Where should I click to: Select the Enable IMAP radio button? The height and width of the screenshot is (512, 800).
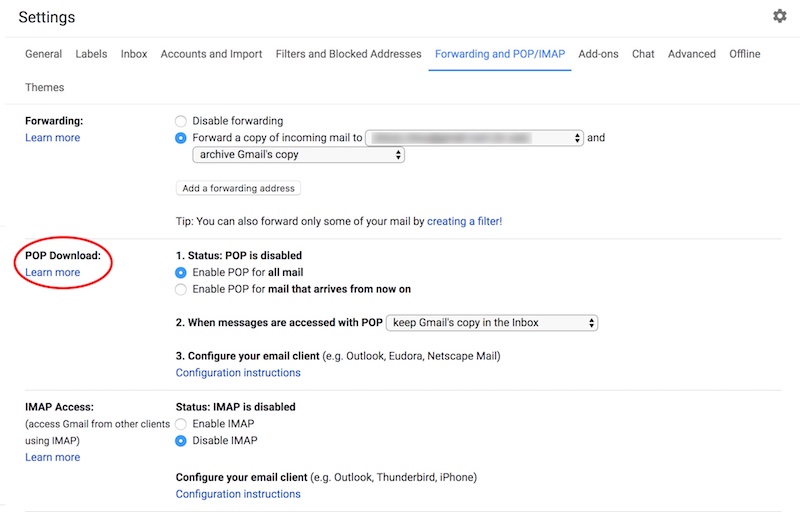181,424
